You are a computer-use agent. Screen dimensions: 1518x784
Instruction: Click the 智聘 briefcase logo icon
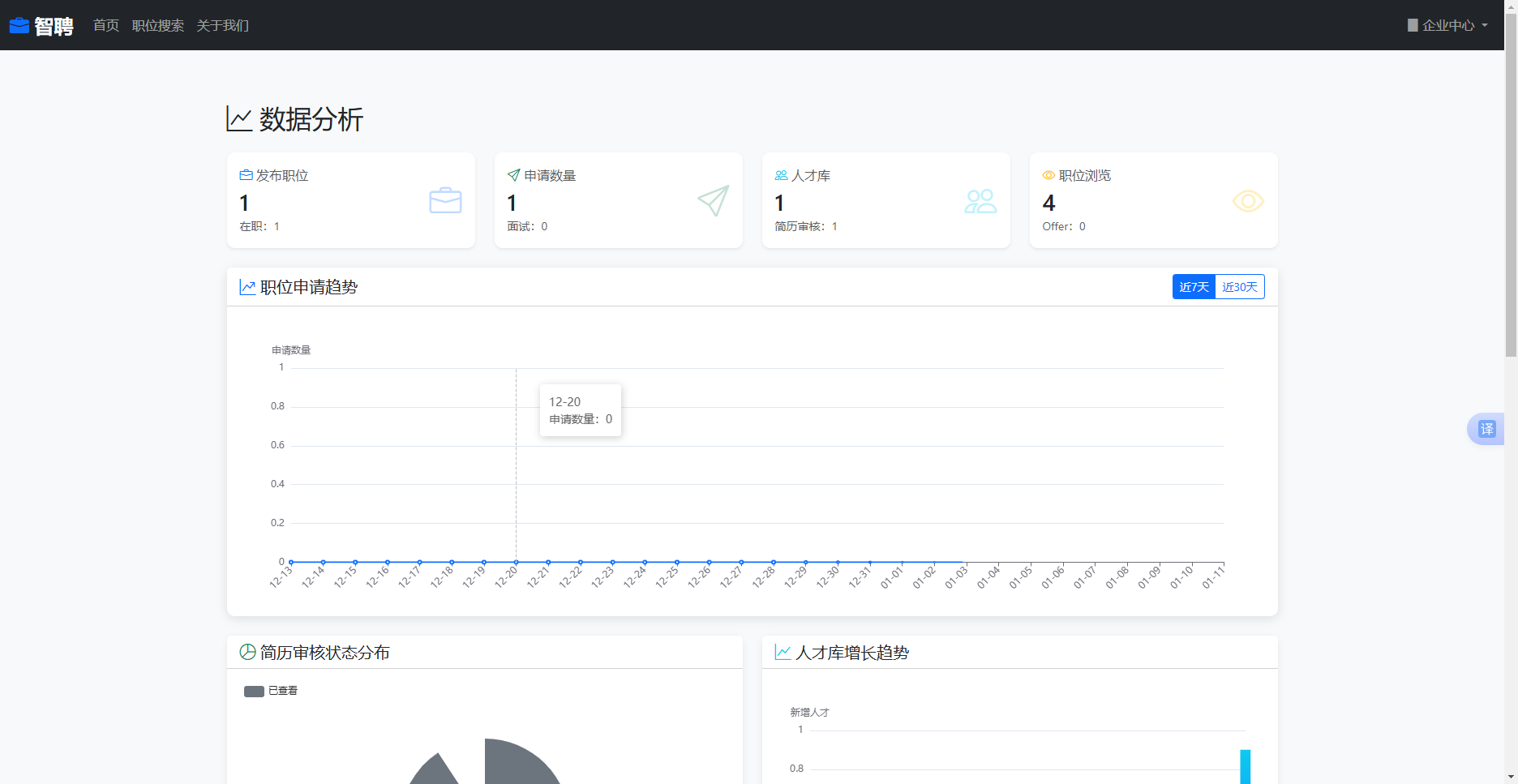19,26
